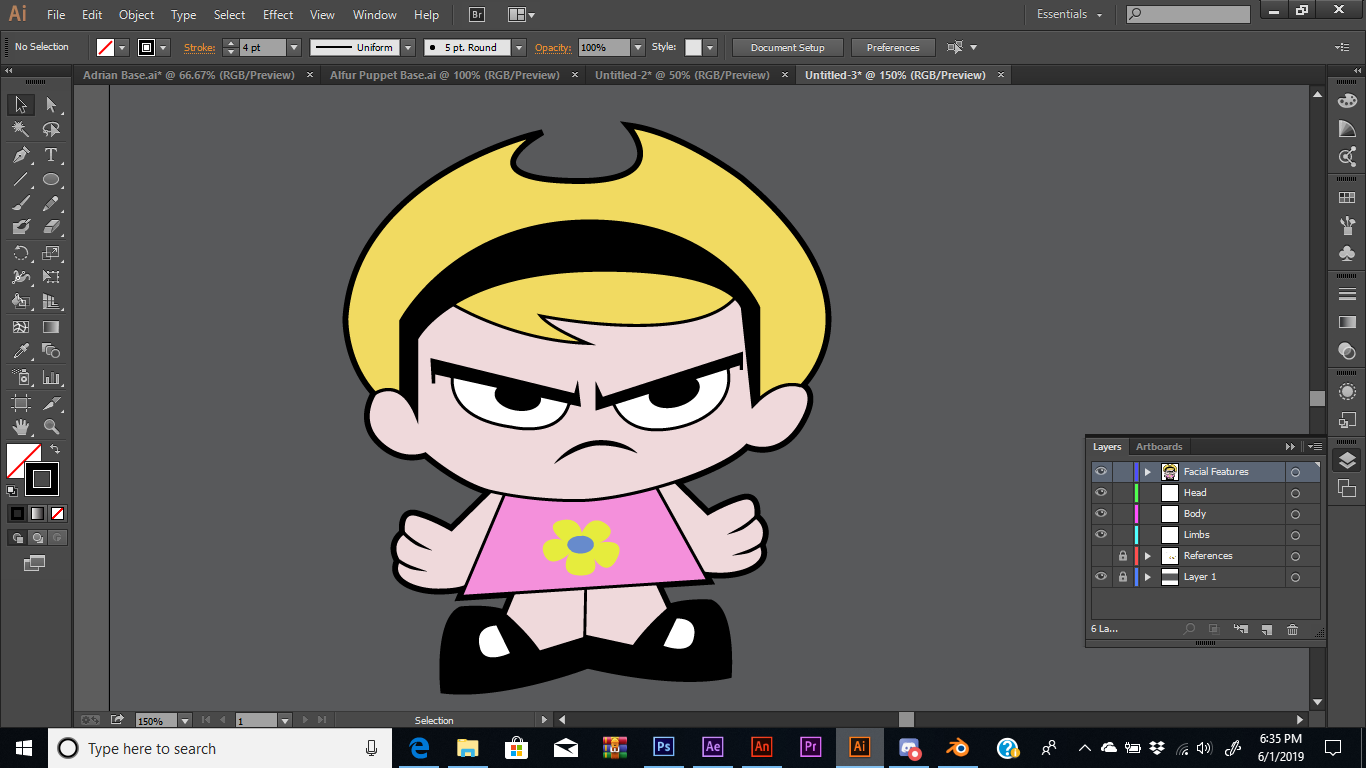Click the Stroke swatch in toolbox
Viewport: 1366px width, 768px height.
pyautogui.click(x=42, y=479)
